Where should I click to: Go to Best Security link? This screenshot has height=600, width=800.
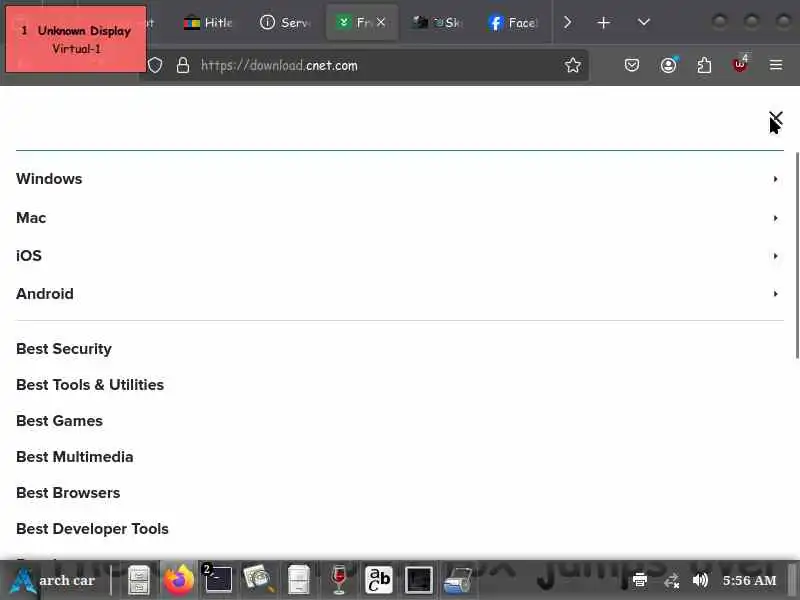[64, 349]
